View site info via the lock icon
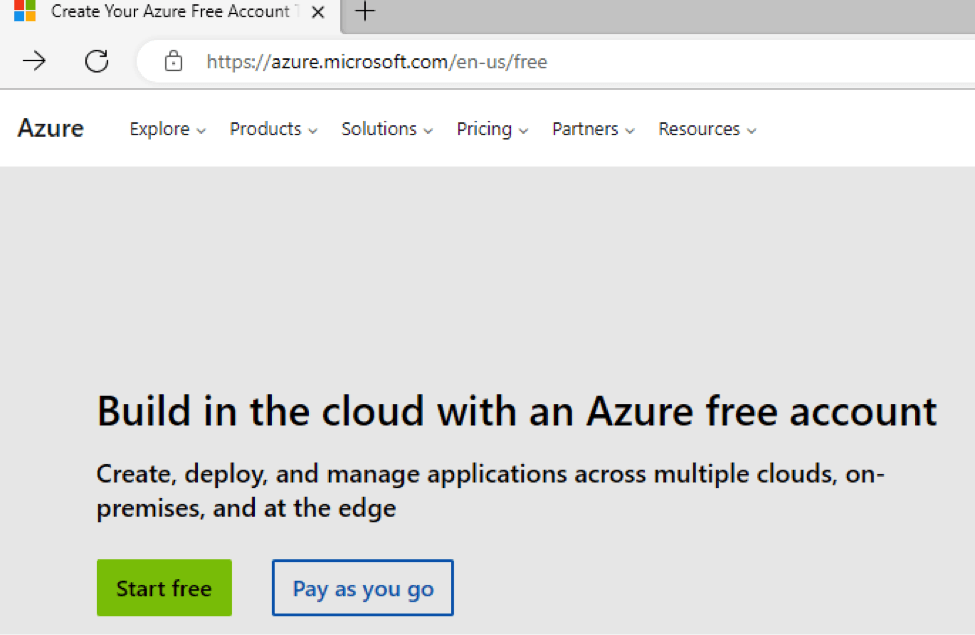Viewport: 975px width, 635px height. [174, 61]
